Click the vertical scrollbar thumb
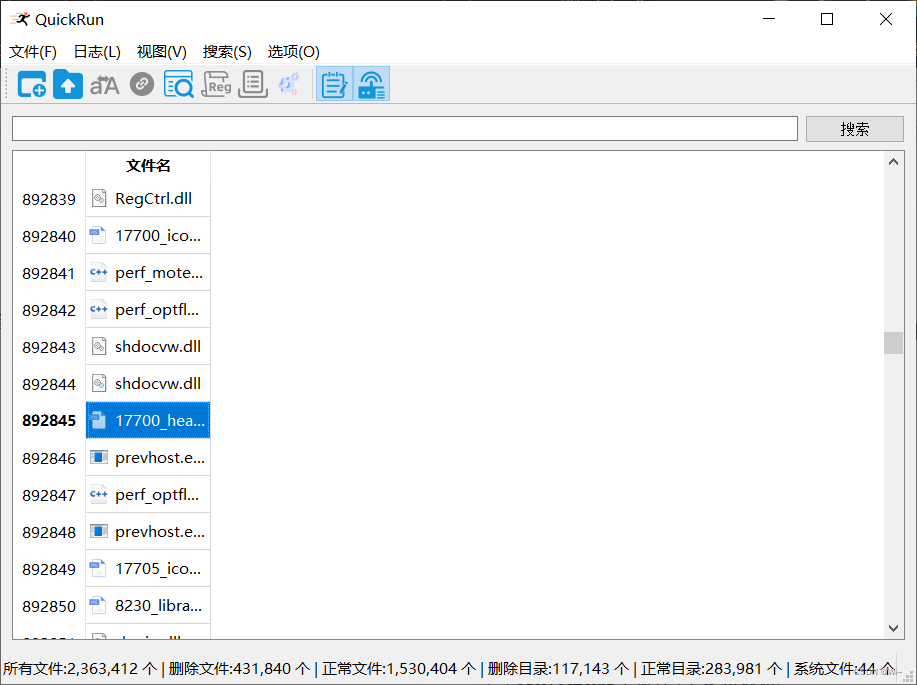 (x=893, y=342)
